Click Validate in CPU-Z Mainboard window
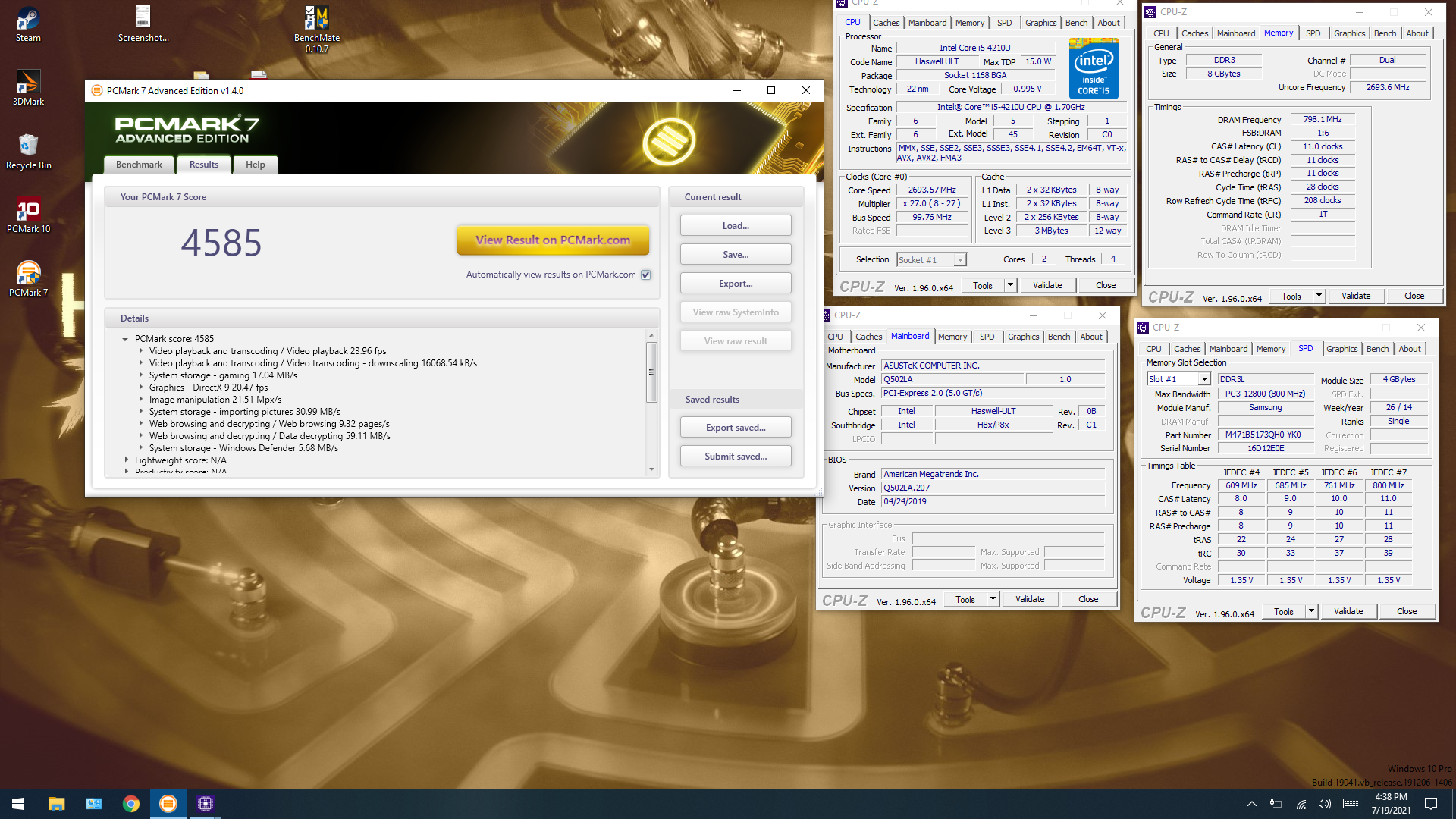Viewport: 1456px width, 819px height. click(x=1030, y=599)
